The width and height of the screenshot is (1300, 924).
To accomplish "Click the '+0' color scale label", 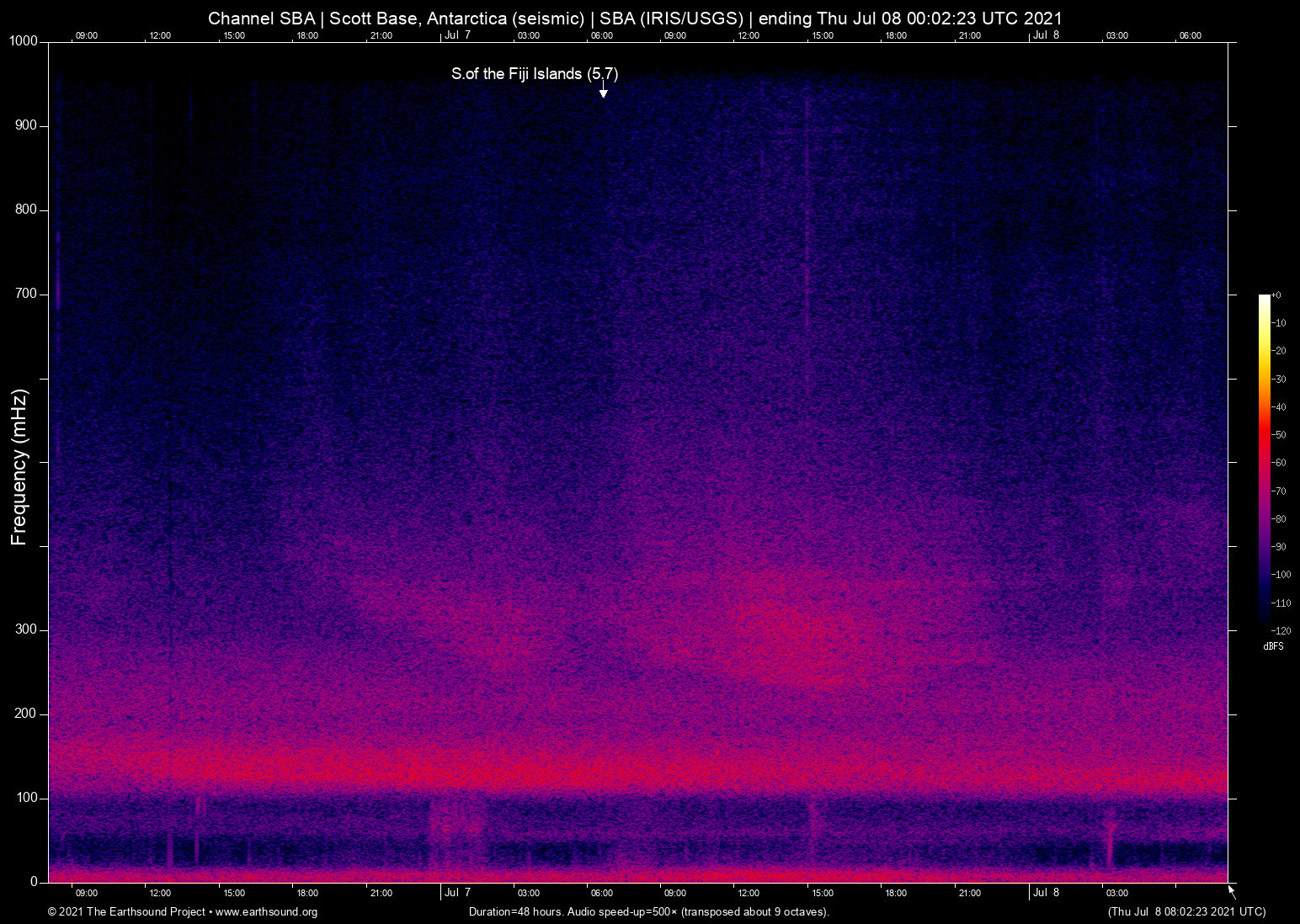I will 1276,295.
